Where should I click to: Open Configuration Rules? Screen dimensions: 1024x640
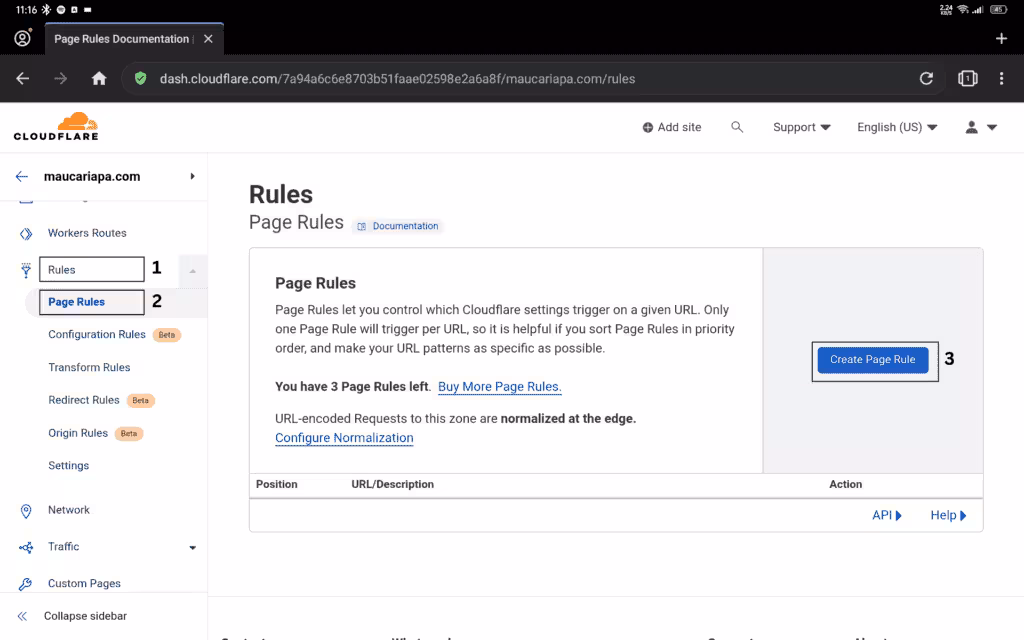point(97,334)
